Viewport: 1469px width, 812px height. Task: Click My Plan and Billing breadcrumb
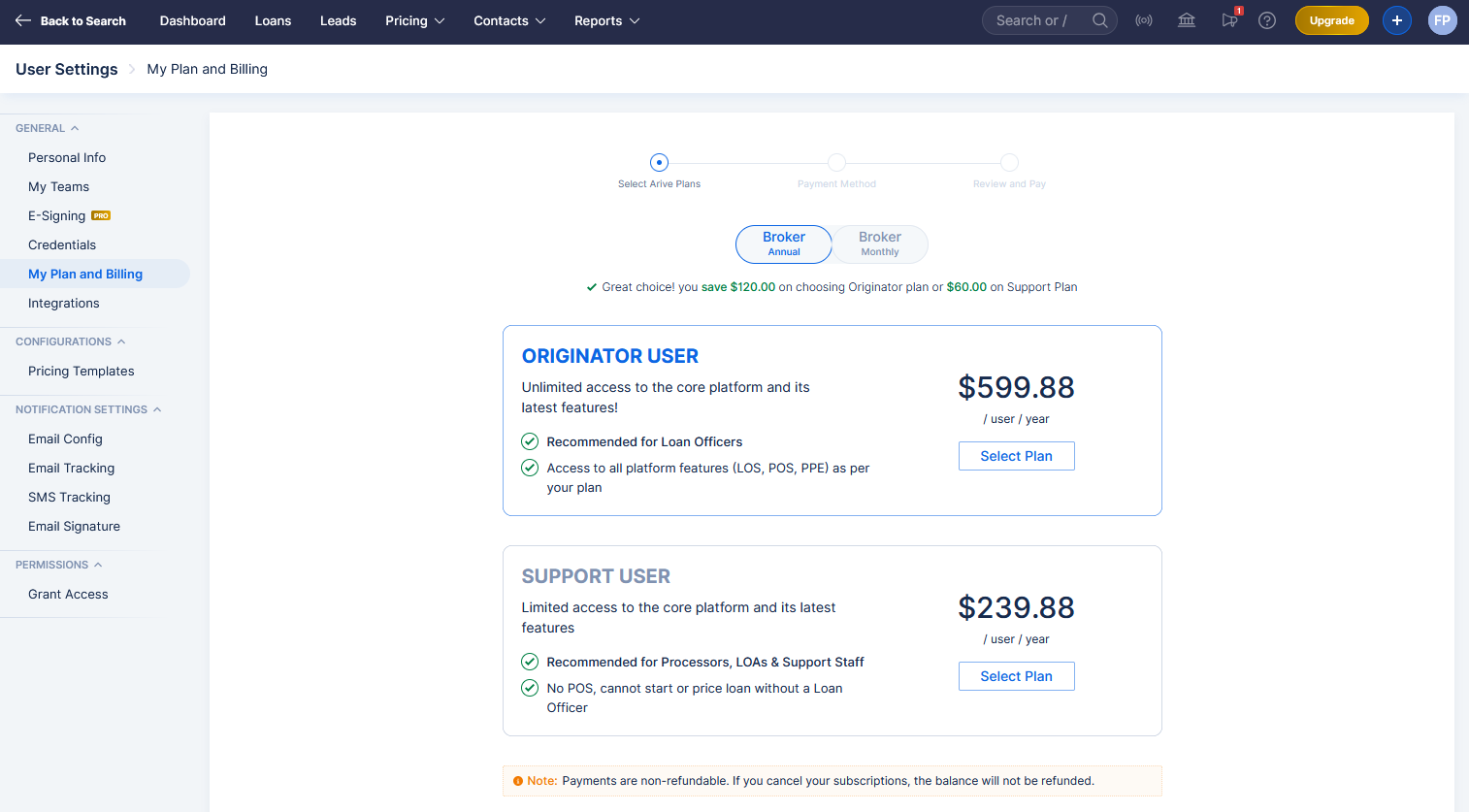(x=208, y=69)
